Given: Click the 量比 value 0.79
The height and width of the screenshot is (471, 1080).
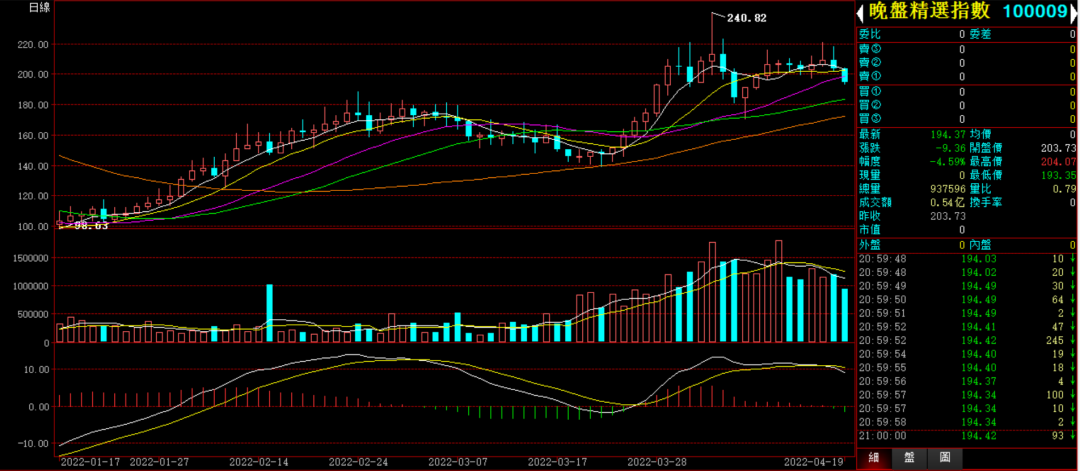Looking at the screenshot, I should [1065, 189].
